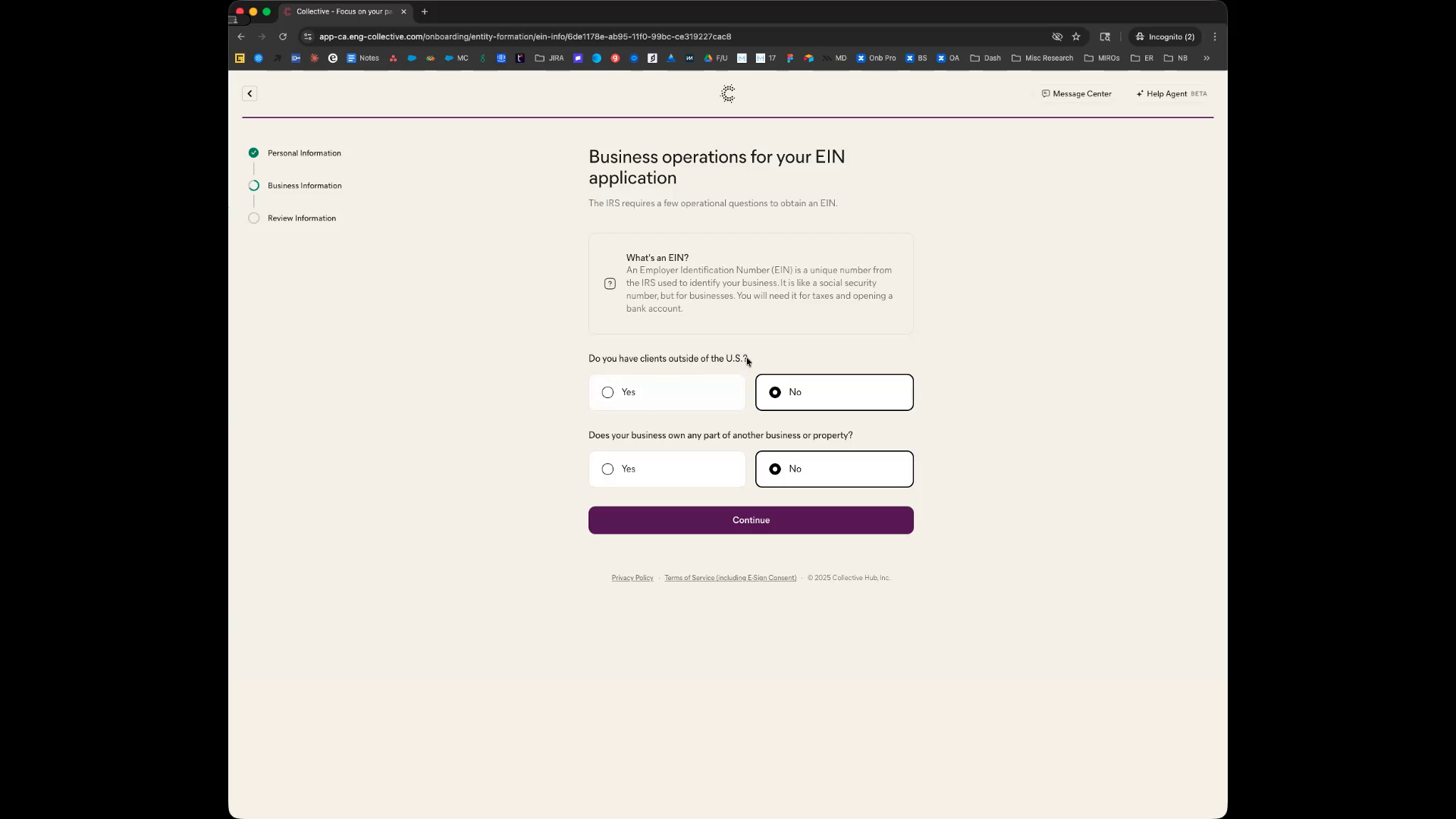Expand the bookmarks overflow chevron
Screen dimensions: 1456x819
[x=1207, y=58]
